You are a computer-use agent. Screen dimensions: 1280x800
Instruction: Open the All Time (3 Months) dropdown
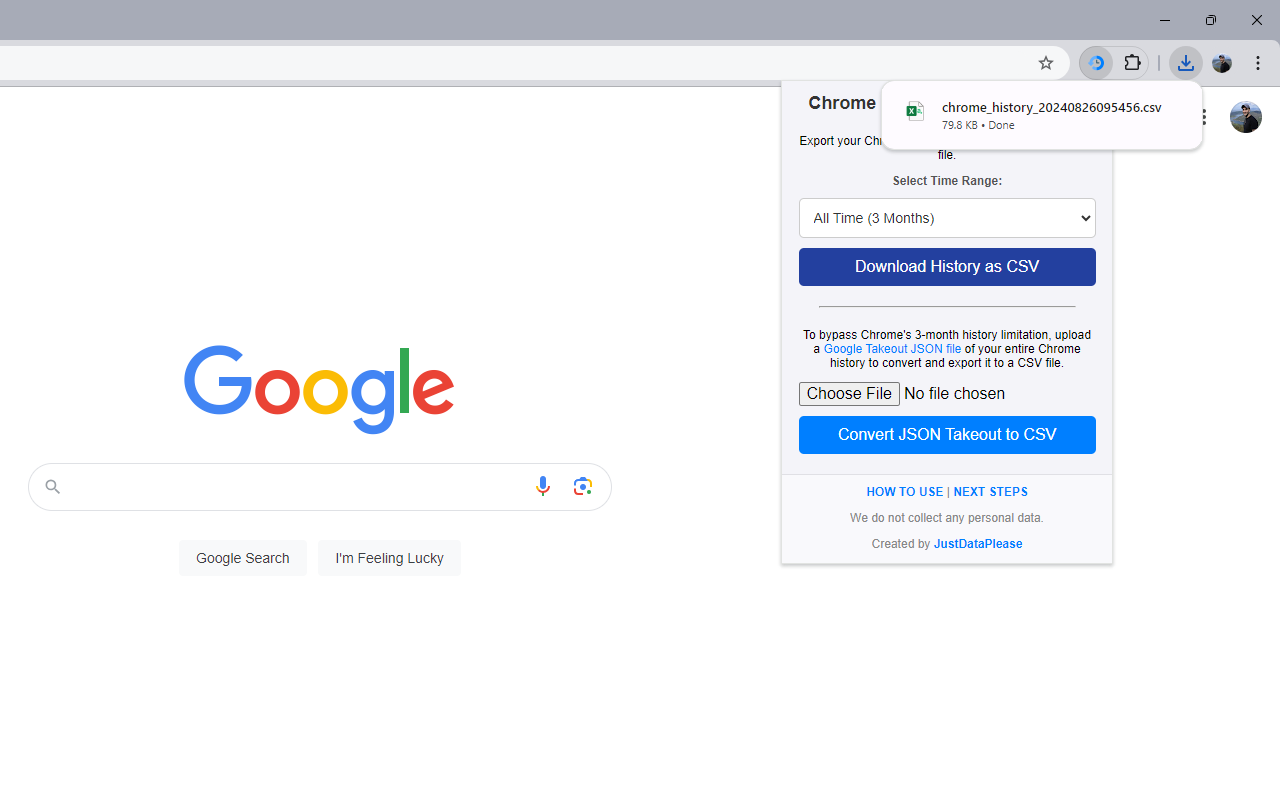(x=946, y=218)
